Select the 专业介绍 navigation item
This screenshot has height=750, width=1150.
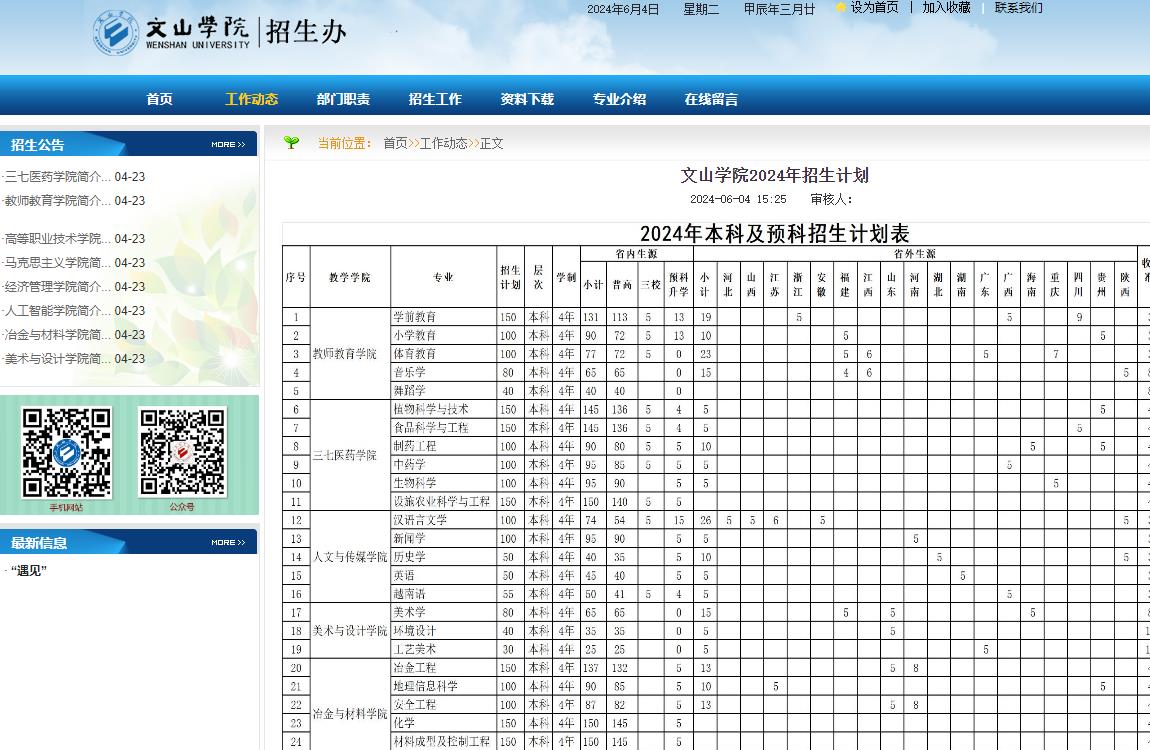click(x=619, y=99)
